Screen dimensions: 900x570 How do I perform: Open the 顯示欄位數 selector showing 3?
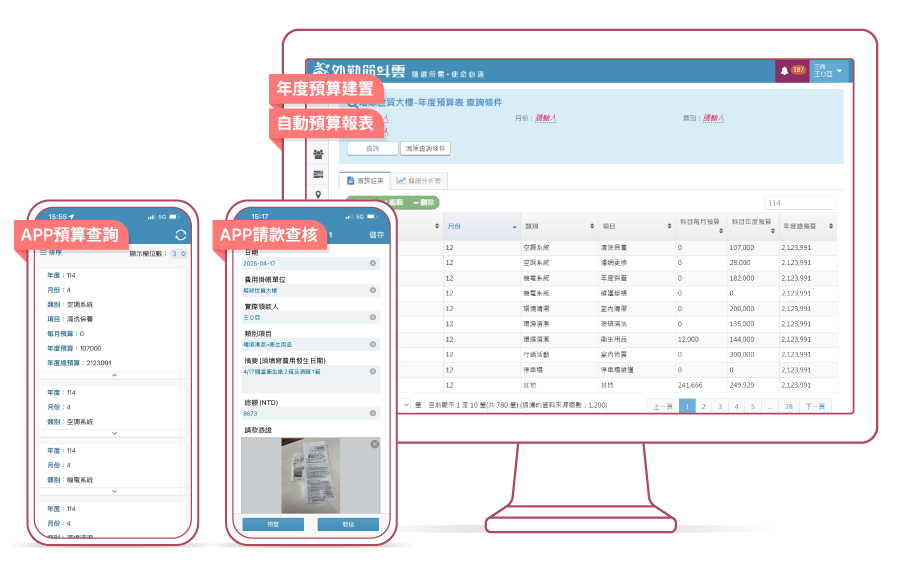tap(179, 253)
